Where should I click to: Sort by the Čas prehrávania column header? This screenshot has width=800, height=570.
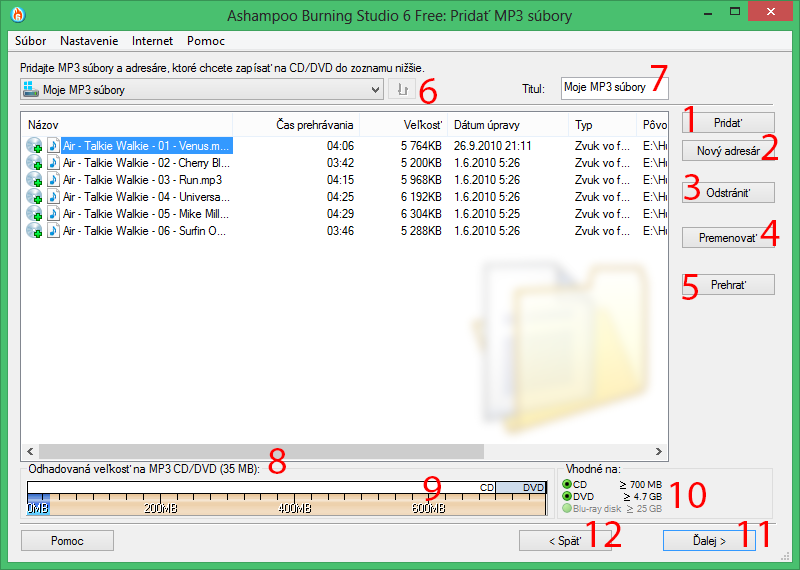(x=296, y=125)
